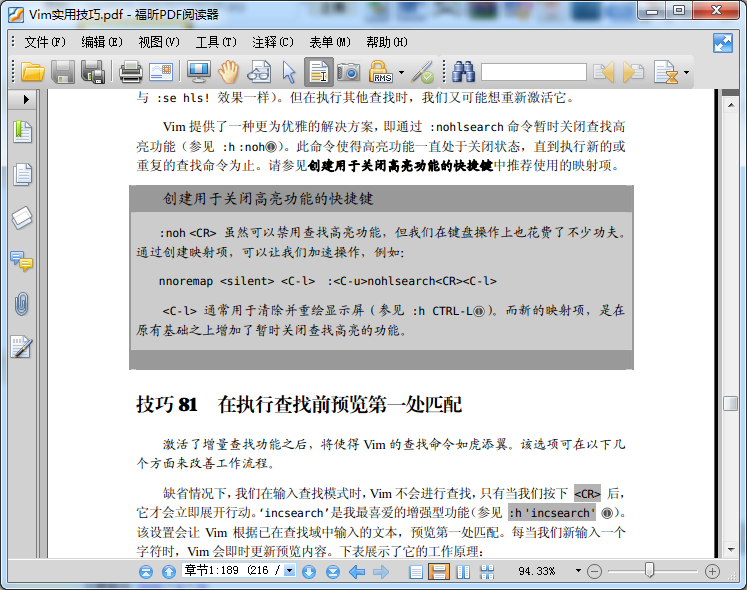The image size is (747, 590).
Task: Click the RMS lock protection icon
Action: click(x=380, y=72)
